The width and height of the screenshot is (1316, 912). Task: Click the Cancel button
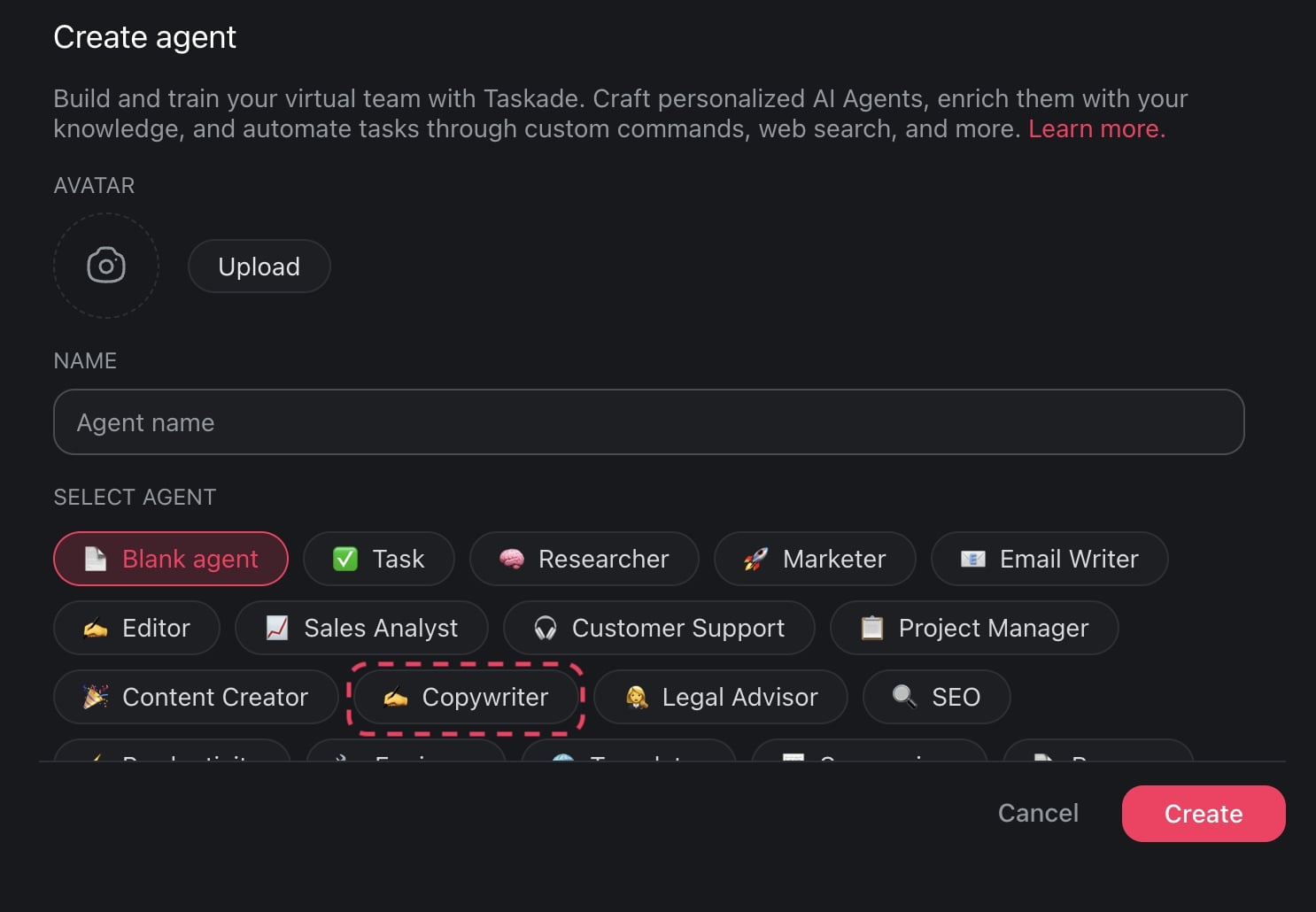click(x=1038, y=813)
